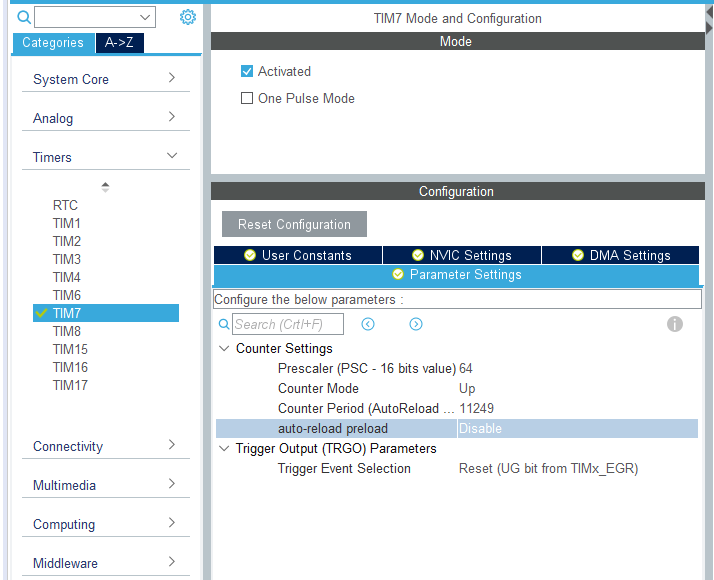Click the Reset Configuration button
714x580 pixels.
click(294, 224)
